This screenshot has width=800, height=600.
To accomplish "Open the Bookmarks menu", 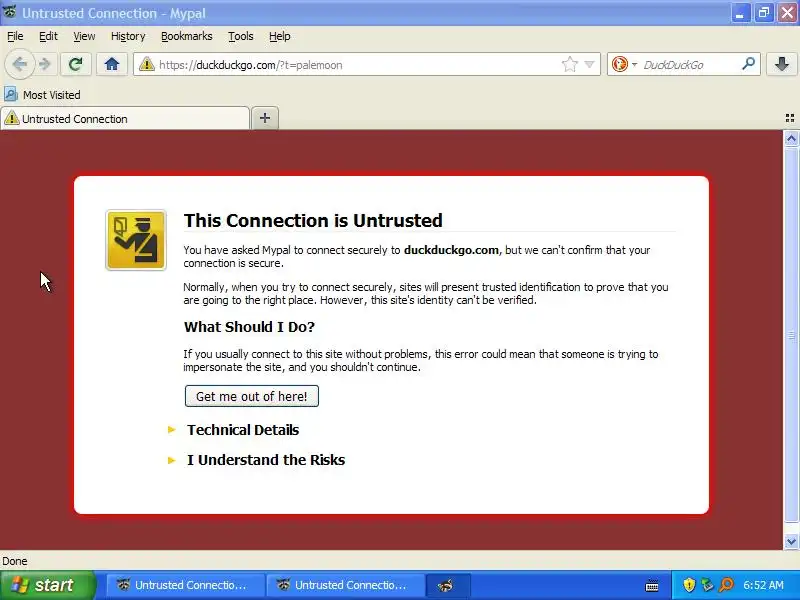I will (x=187, y=36).
